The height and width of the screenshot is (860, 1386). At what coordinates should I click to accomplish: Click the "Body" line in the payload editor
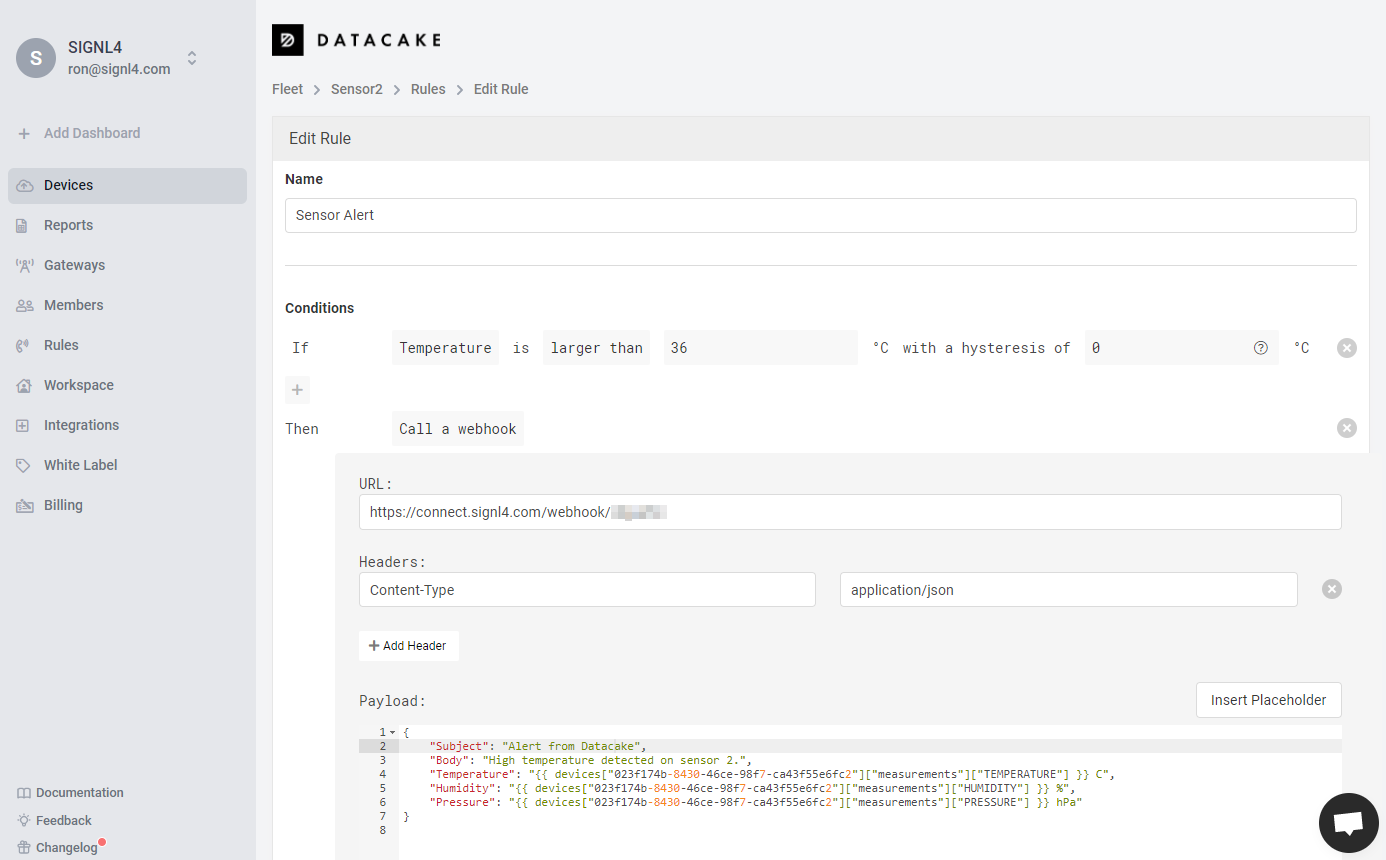pos(590,760)
